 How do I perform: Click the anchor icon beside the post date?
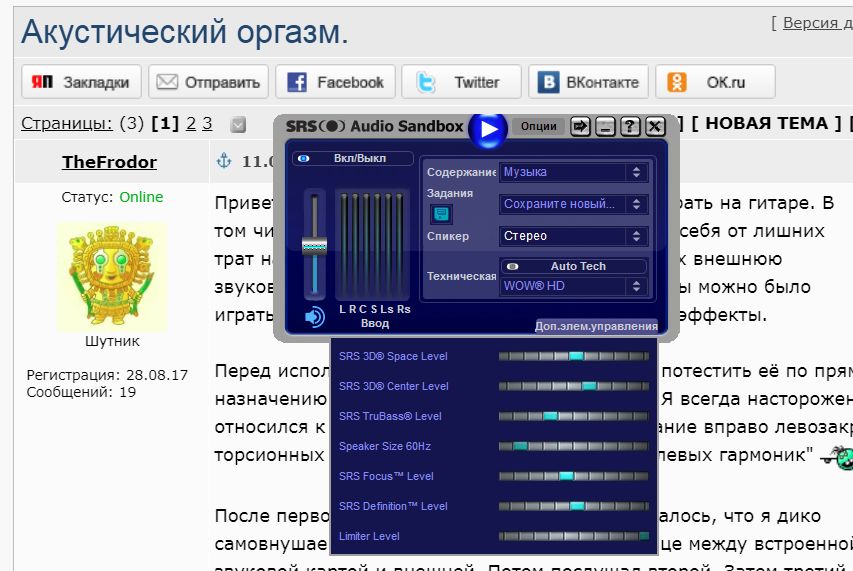[x=224, y=161]
